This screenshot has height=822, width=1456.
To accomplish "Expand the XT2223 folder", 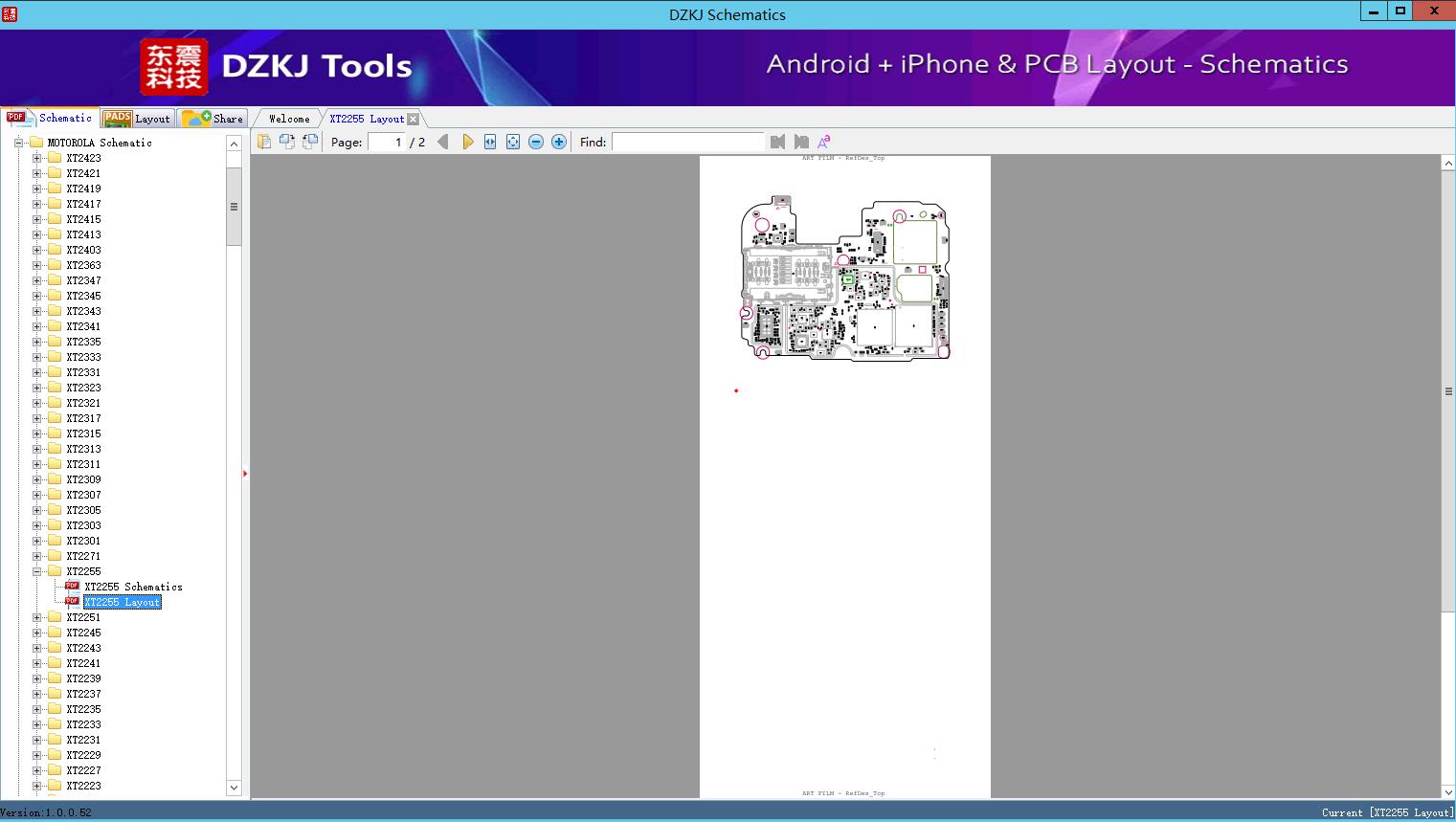I will (36, 786).
